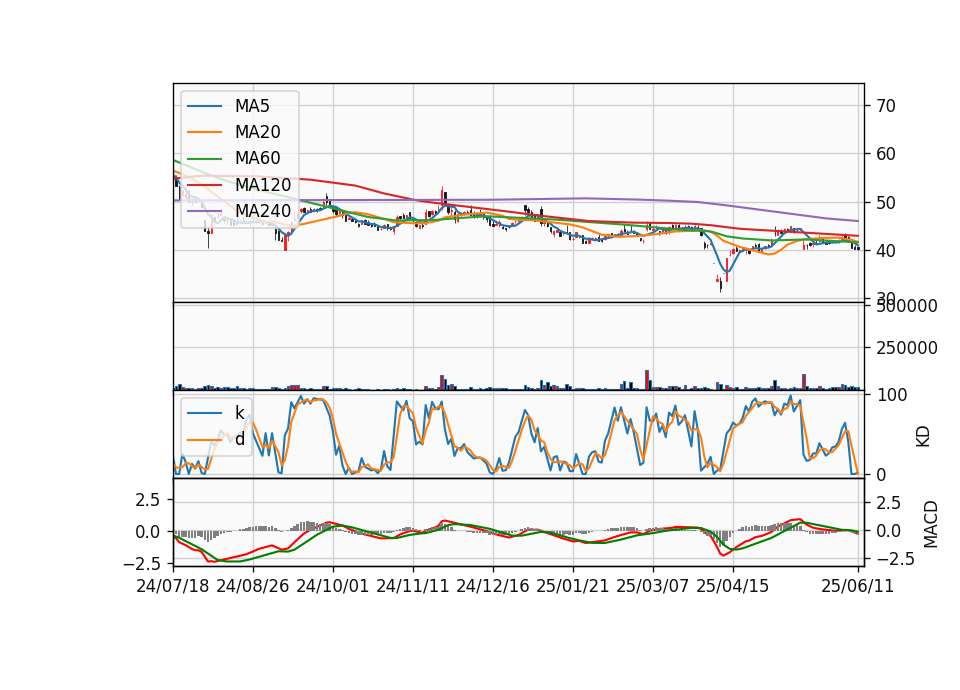Click the price axis value 70

886,107
